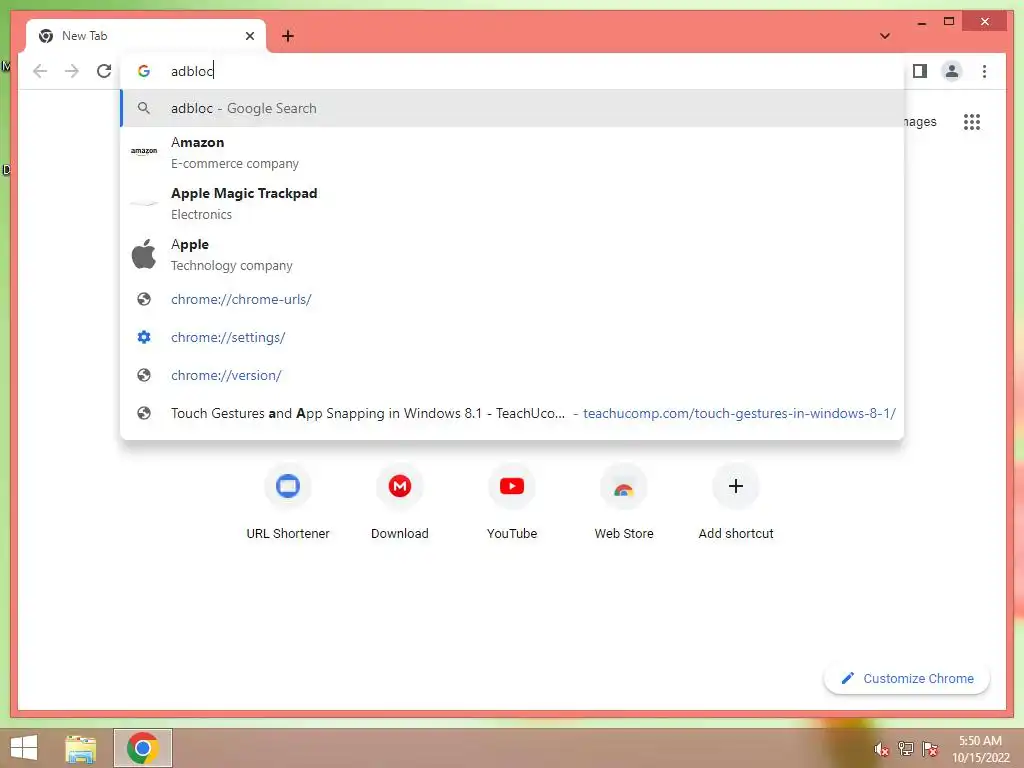This screenshot has width=1024, height=768.
Task: Click the Apple logo icon in suggestions
Action: tap(144, 253)
